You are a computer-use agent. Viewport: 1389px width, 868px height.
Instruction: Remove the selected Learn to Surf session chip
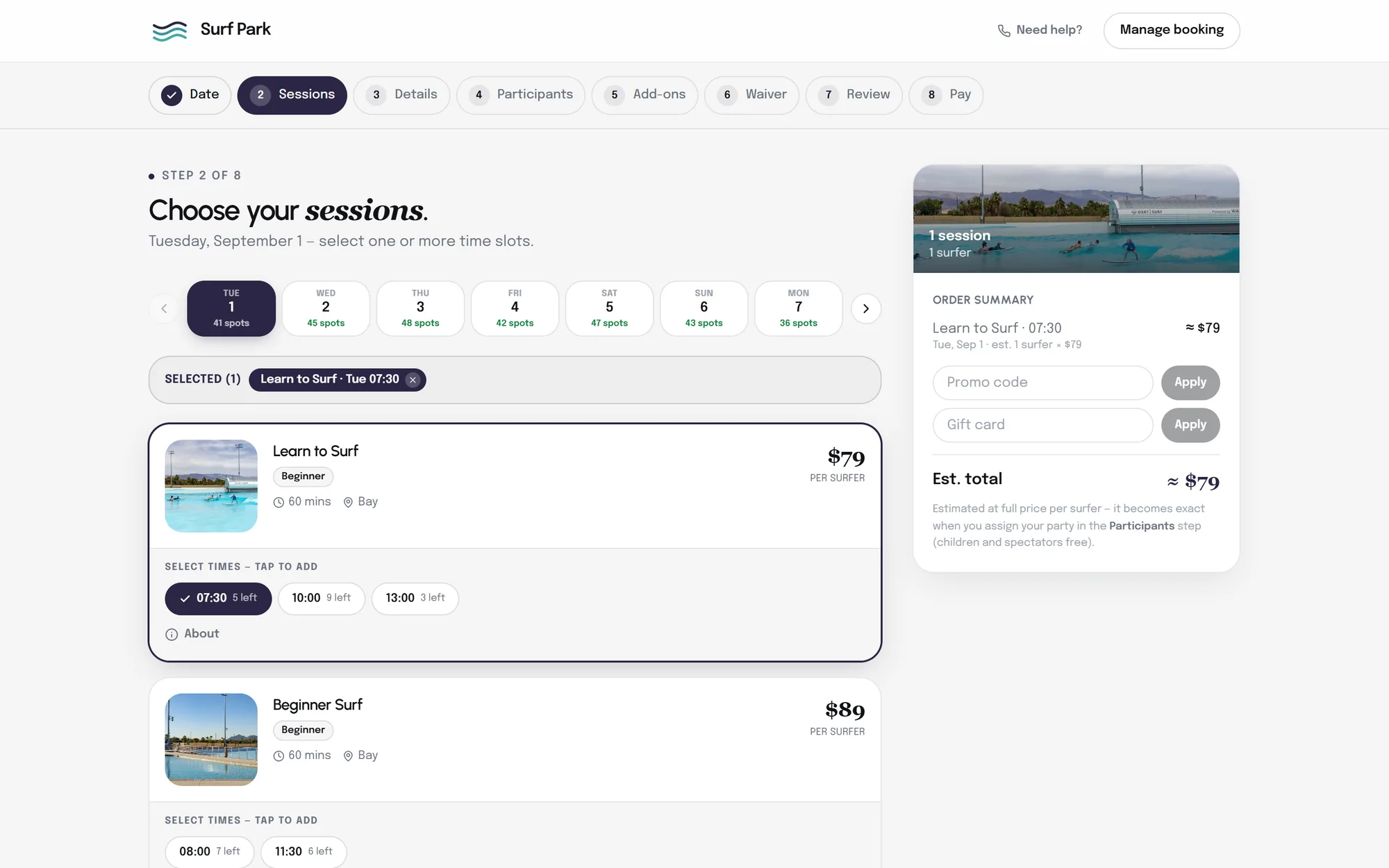coord(413,380)
